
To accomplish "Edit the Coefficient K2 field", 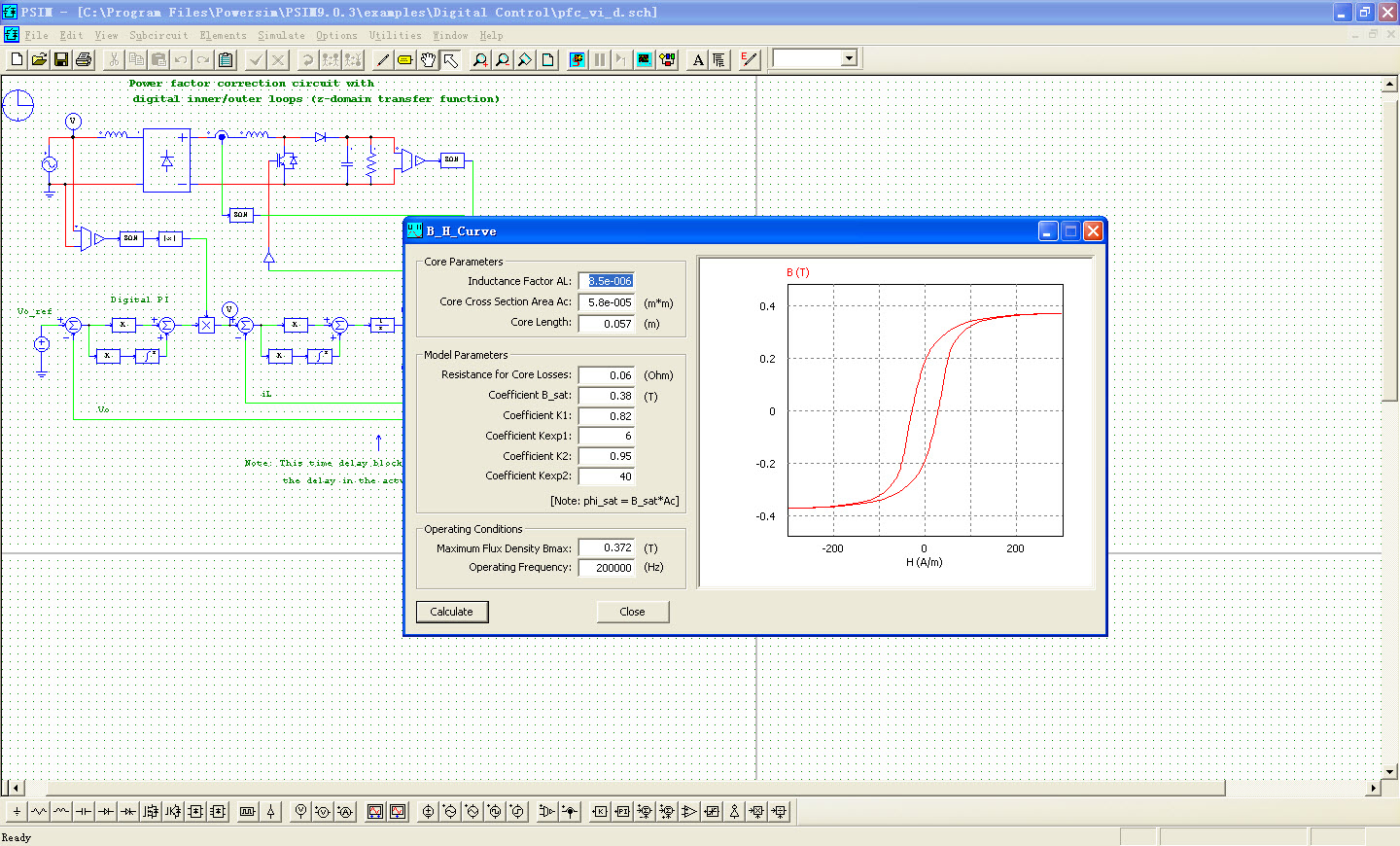I will [607, 456].
